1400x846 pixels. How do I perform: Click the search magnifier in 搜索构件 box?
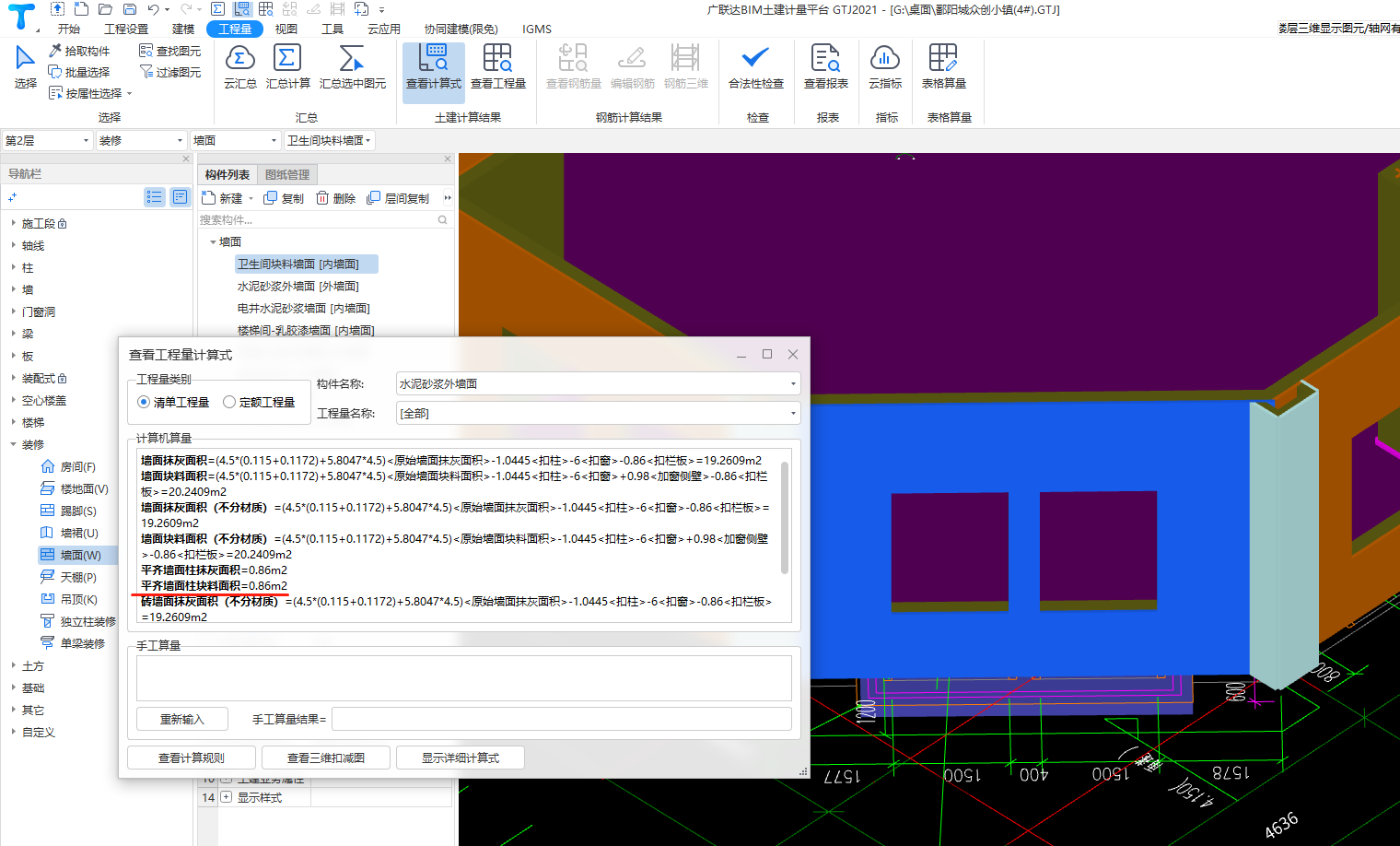(x=443, y=220)
